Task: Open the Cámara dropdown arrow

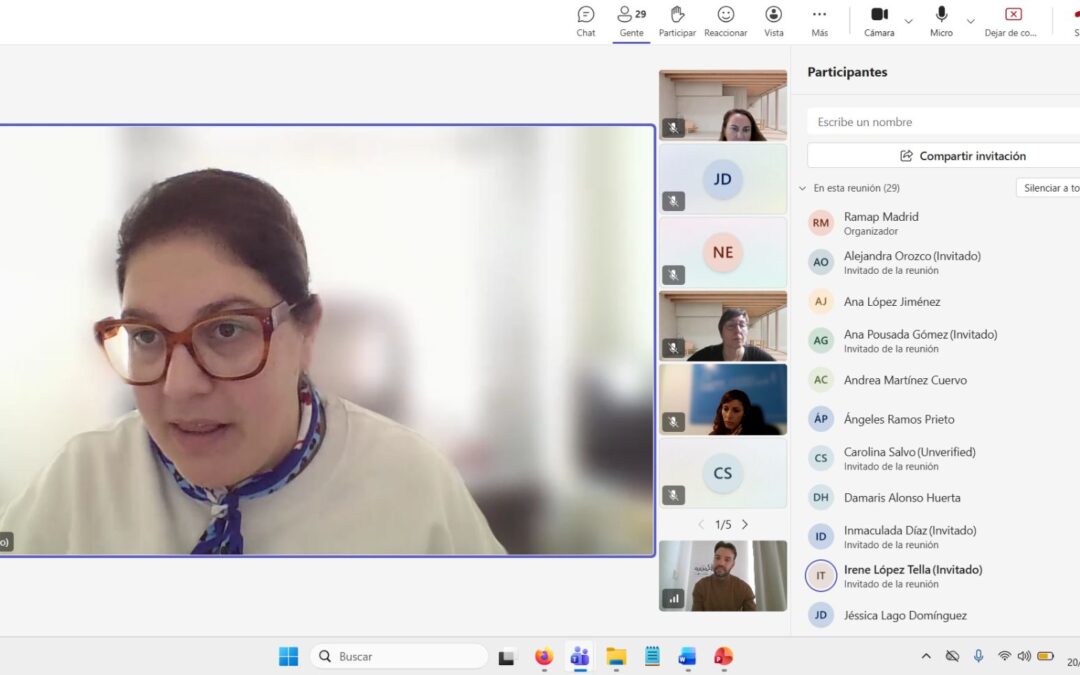Action: [x=909, y=21]
